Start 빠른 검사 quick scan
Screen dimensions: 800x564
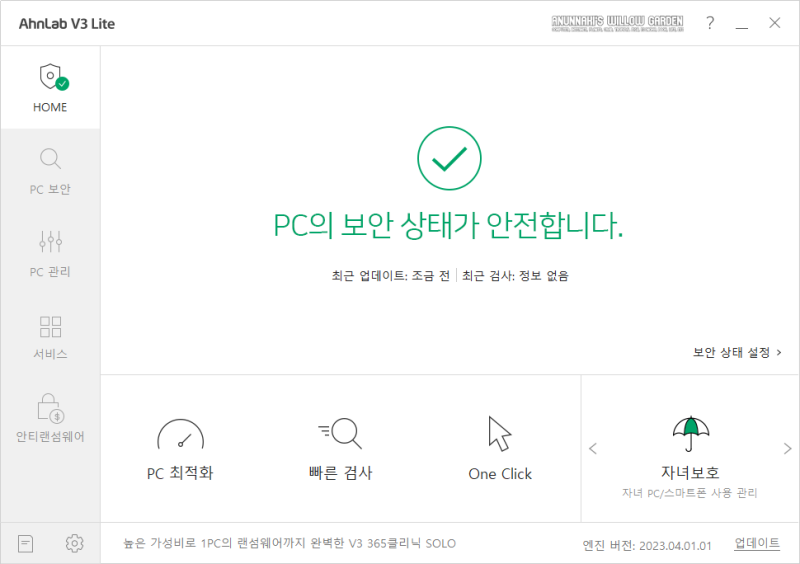pyautogui.click(x=340, y=450)
